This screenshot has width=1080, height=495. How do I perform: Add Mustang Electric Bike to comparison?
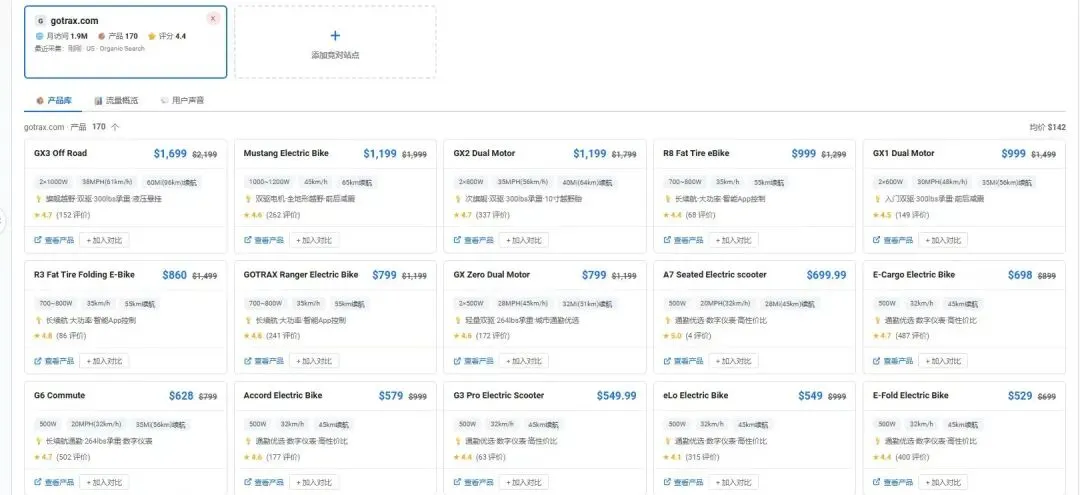coord(314,240)
